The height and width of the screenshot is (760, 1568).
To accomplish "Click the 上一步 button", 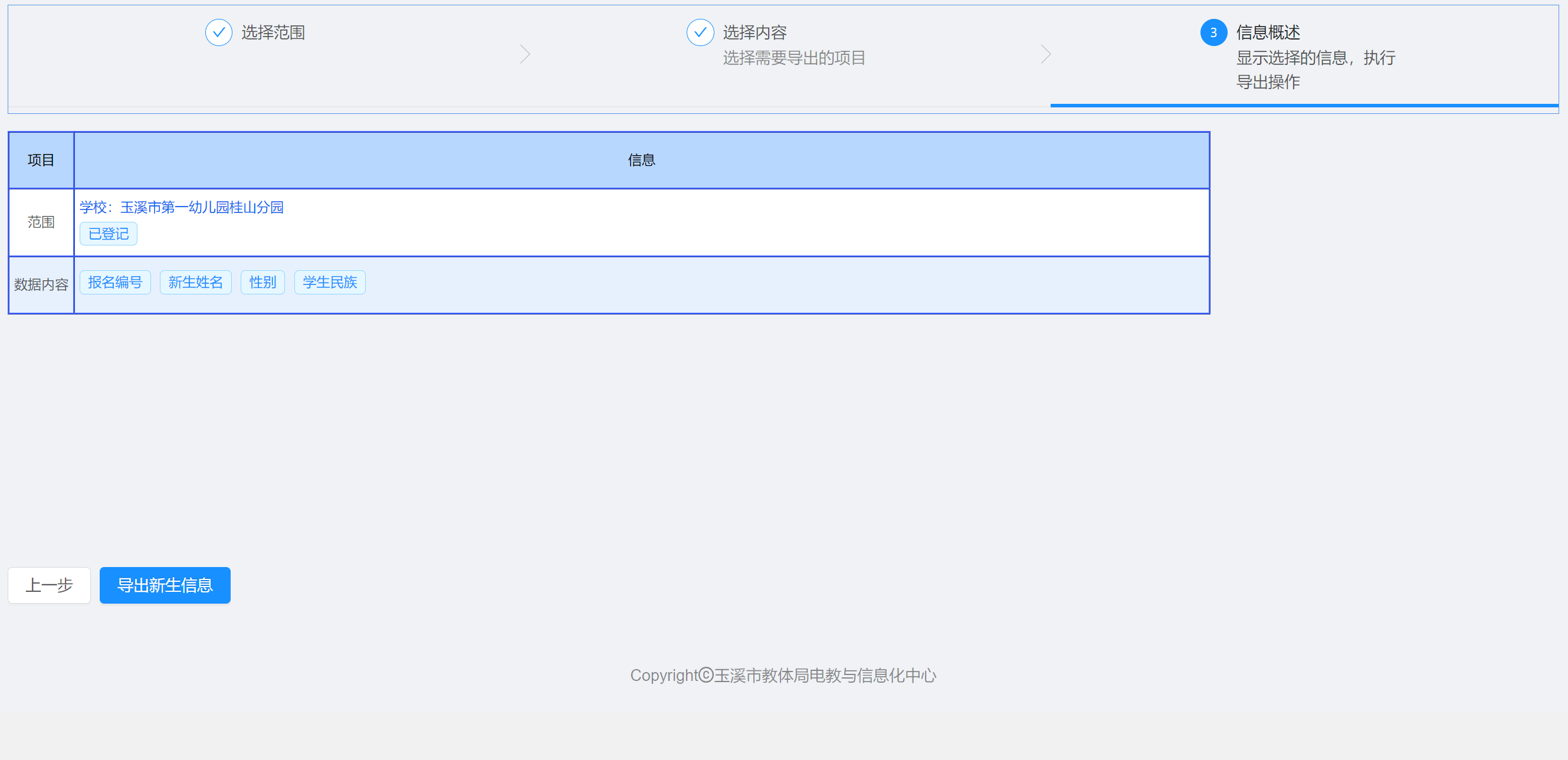I will tap(50, 585).
